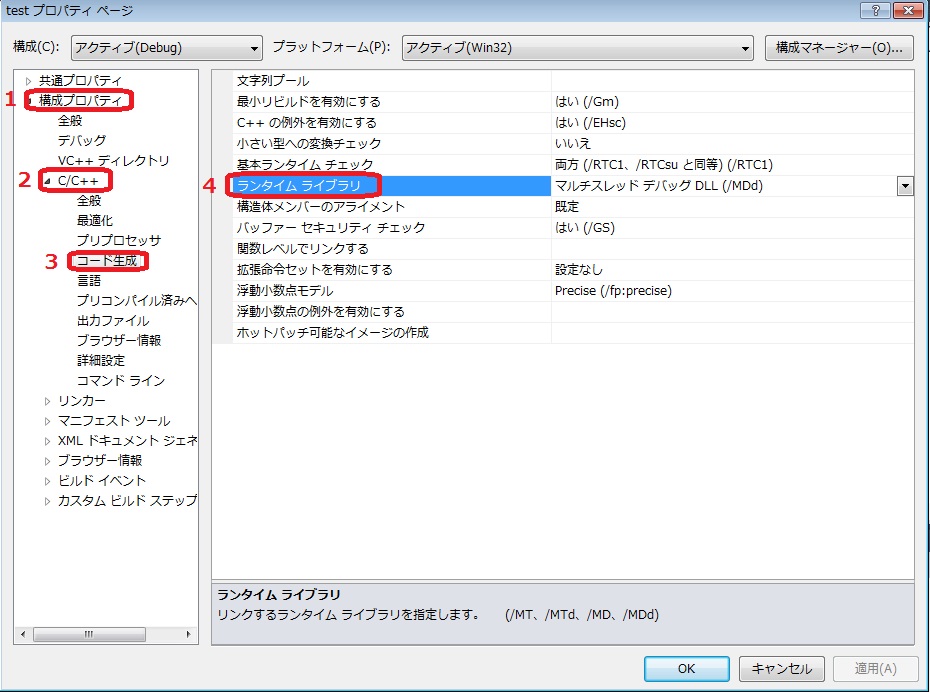Image resolution: width=930 pixels, height=692 pixels.
Task: Select プリコンパイル済みヘッダー tree item
Action: pos(136,301)
